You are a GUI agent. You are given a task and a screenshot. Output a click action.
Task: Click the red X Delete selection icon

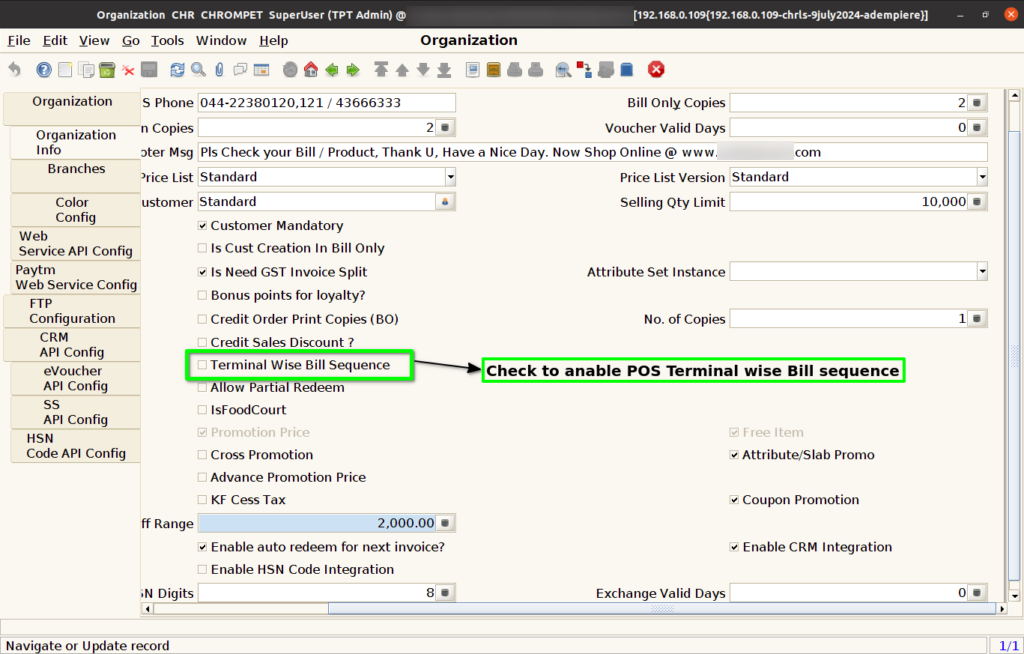[x=128, y=70]
